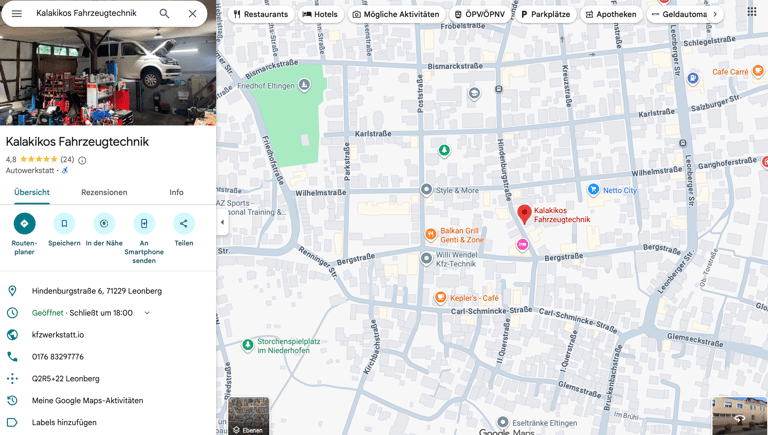768x435 pixels.
Task: Send to smartphone icon
Action: point(144,223)
